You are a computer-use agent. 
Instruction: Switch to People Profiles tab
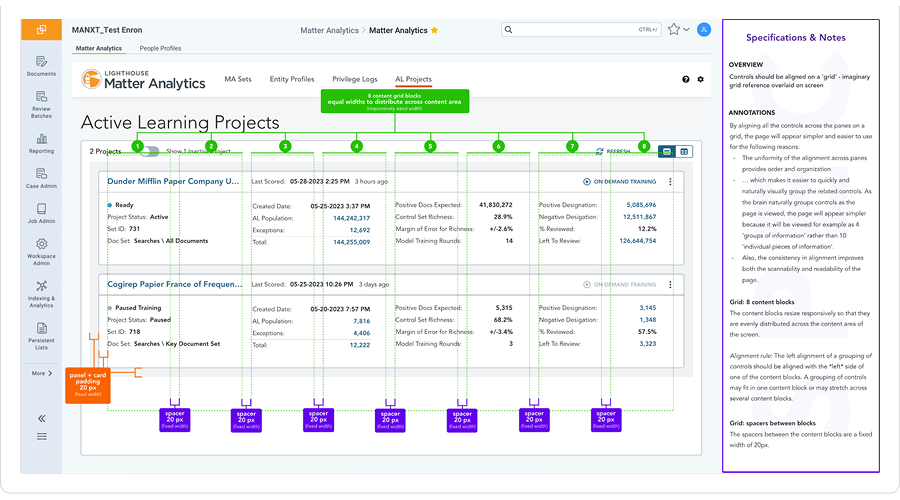coord(160,48)
